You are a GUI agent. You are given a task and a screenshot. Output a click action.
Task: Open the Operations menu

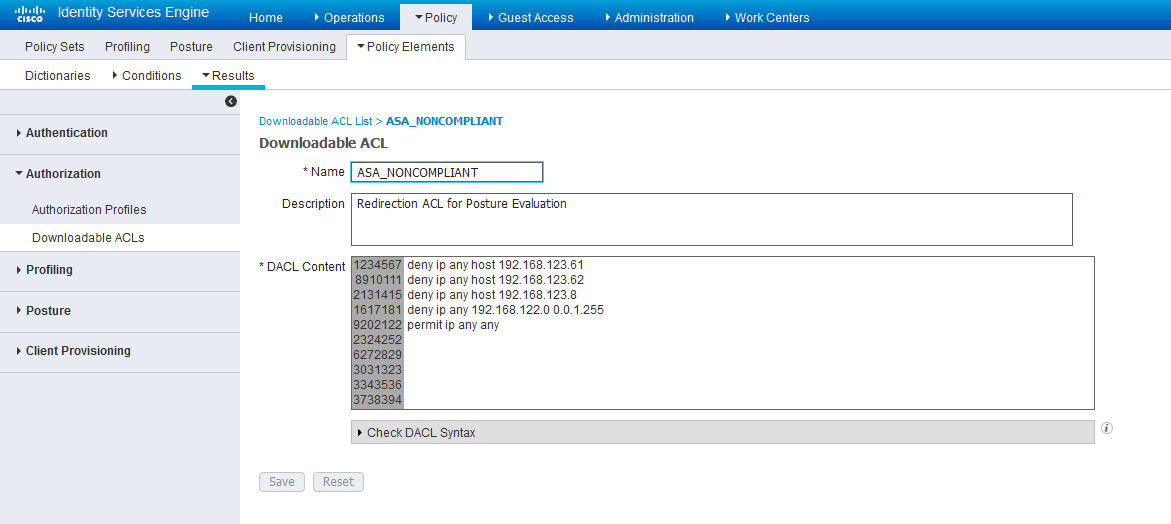(349, 17)
